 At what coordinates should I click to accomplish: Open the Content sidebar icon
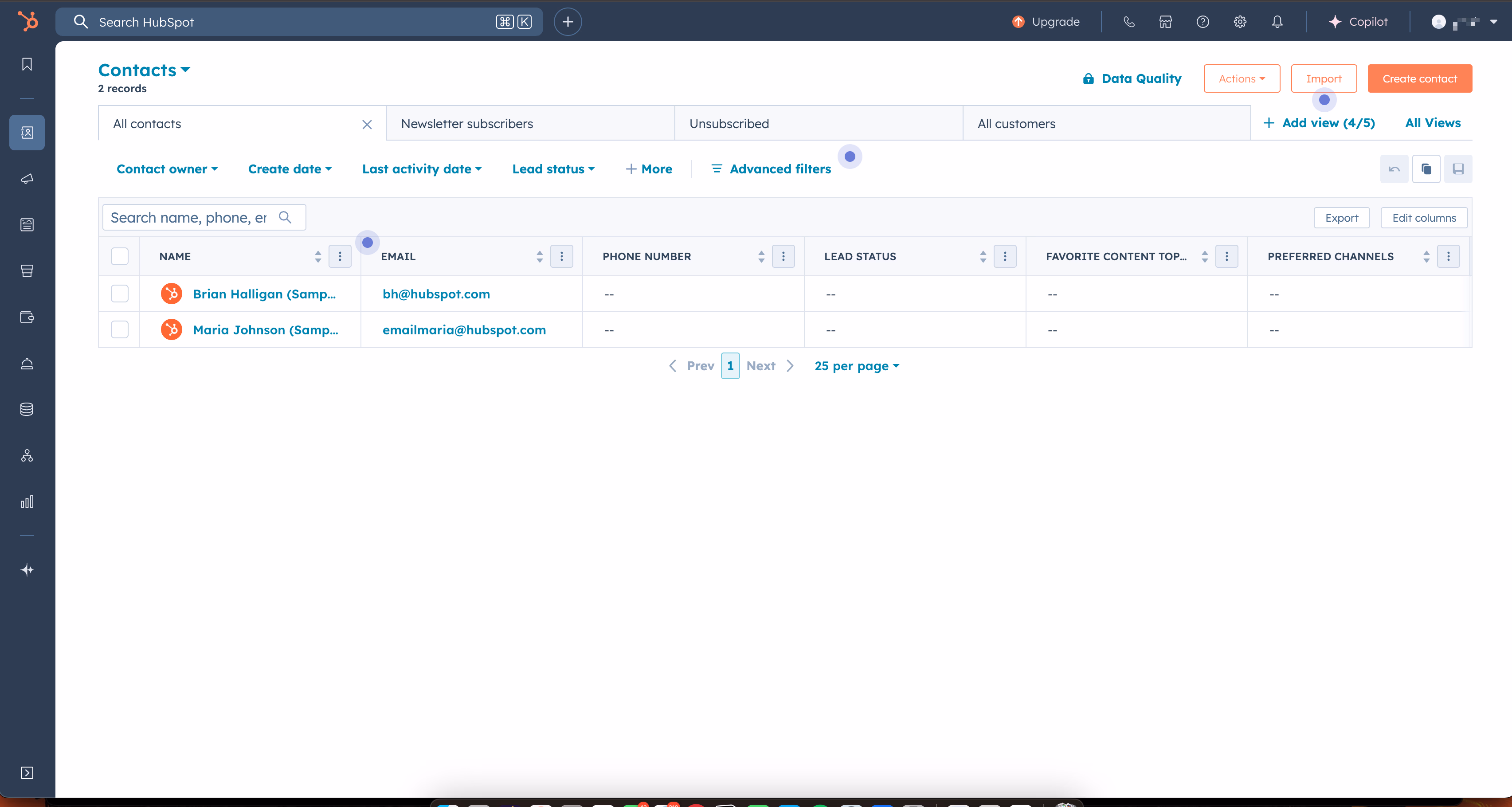click(x=27, y=225)
